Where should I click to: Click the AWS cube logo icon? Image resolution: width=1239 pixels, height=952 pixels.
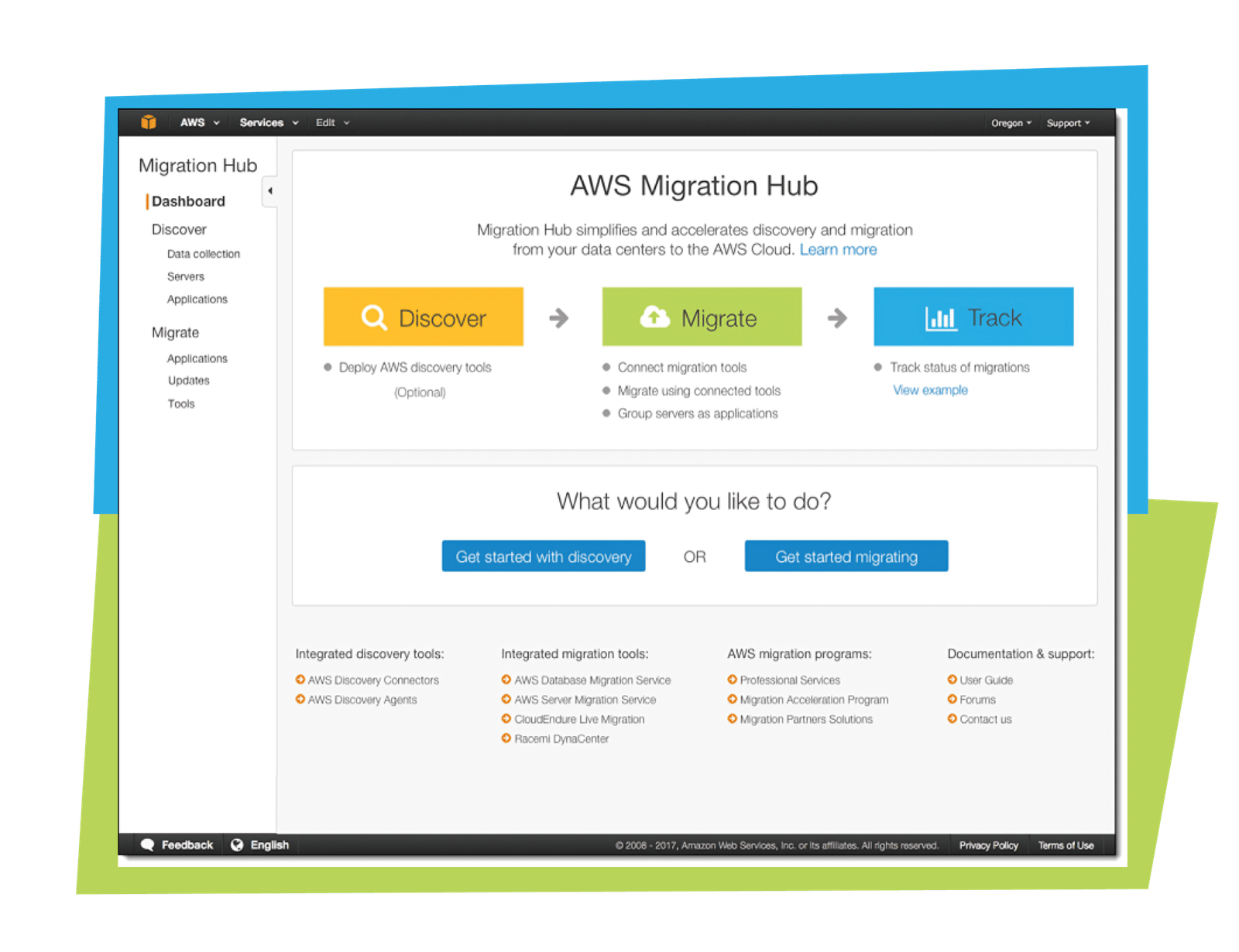(150, 122)
